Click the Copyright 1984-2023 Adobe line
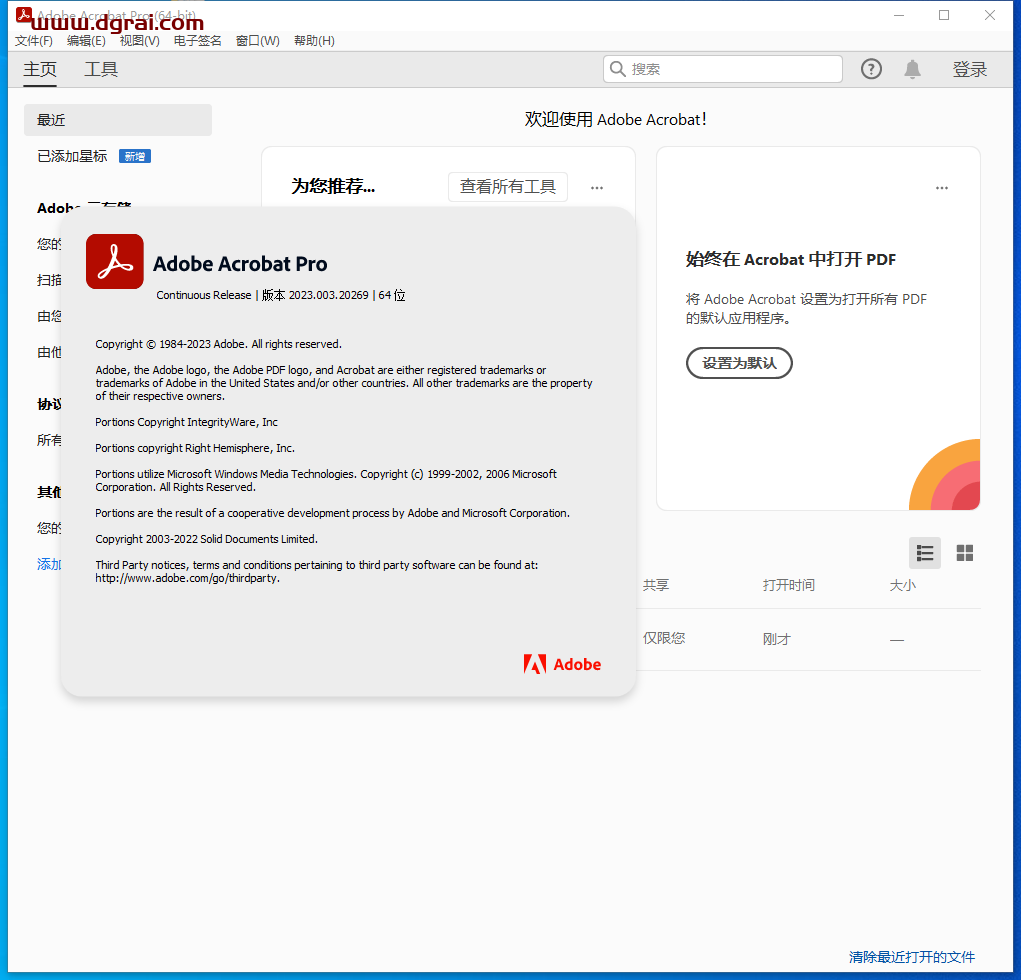1021x980 pixels. coord(218,344)
